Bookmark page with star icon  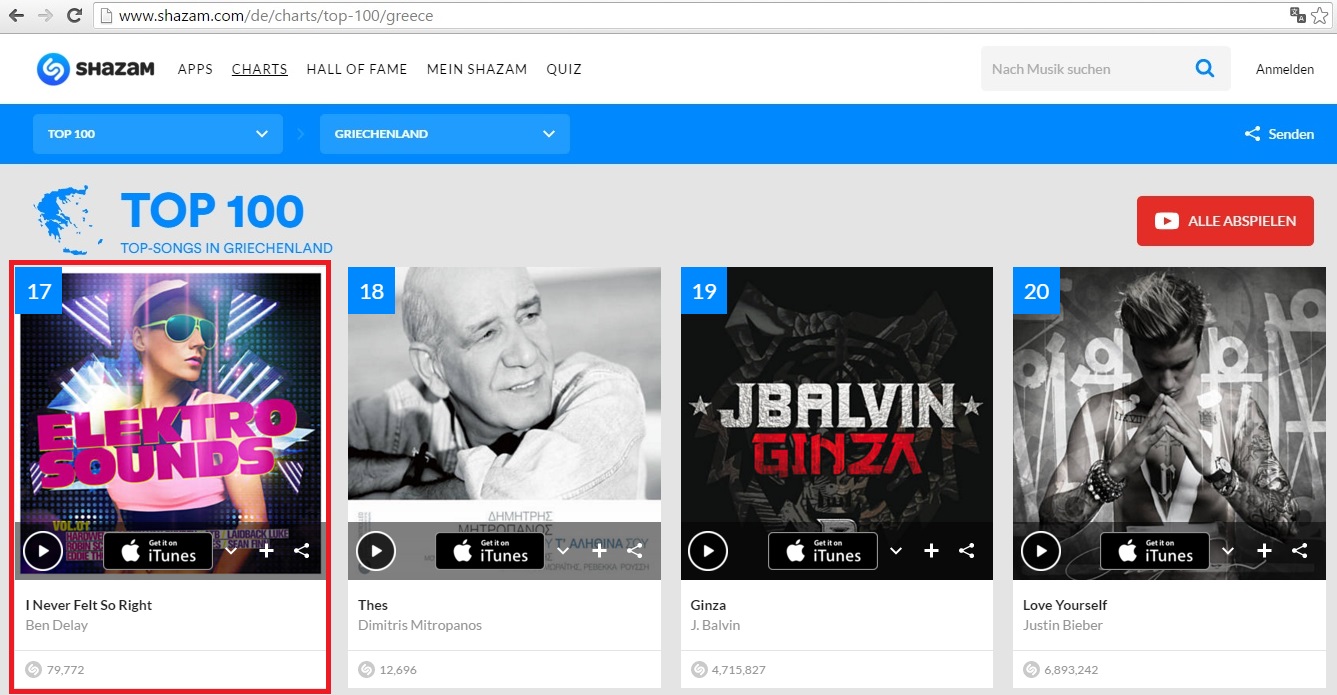coord(1320,16)
